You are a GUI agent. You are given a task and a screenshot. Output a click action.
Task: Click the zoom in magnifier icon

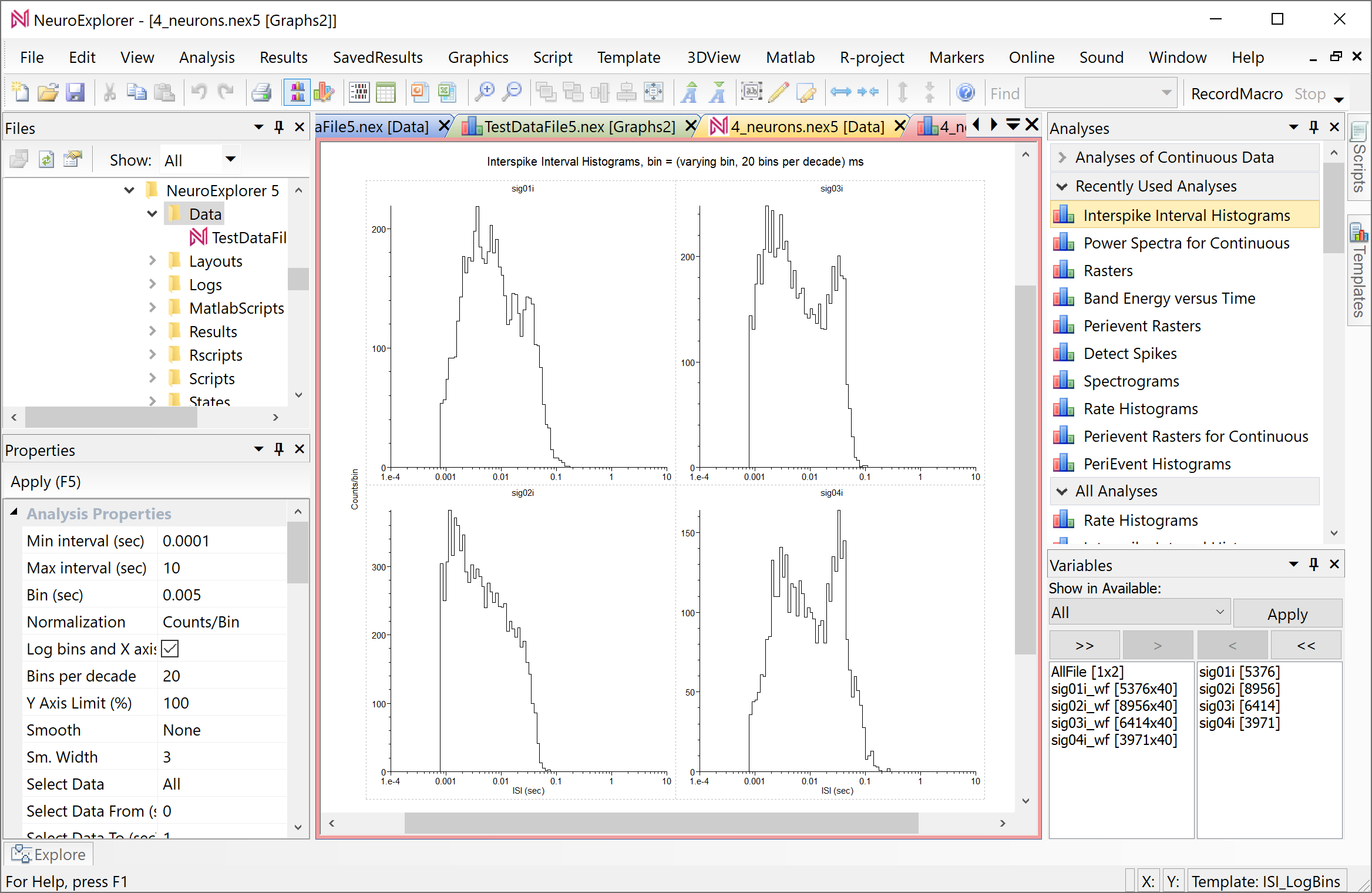485,92
